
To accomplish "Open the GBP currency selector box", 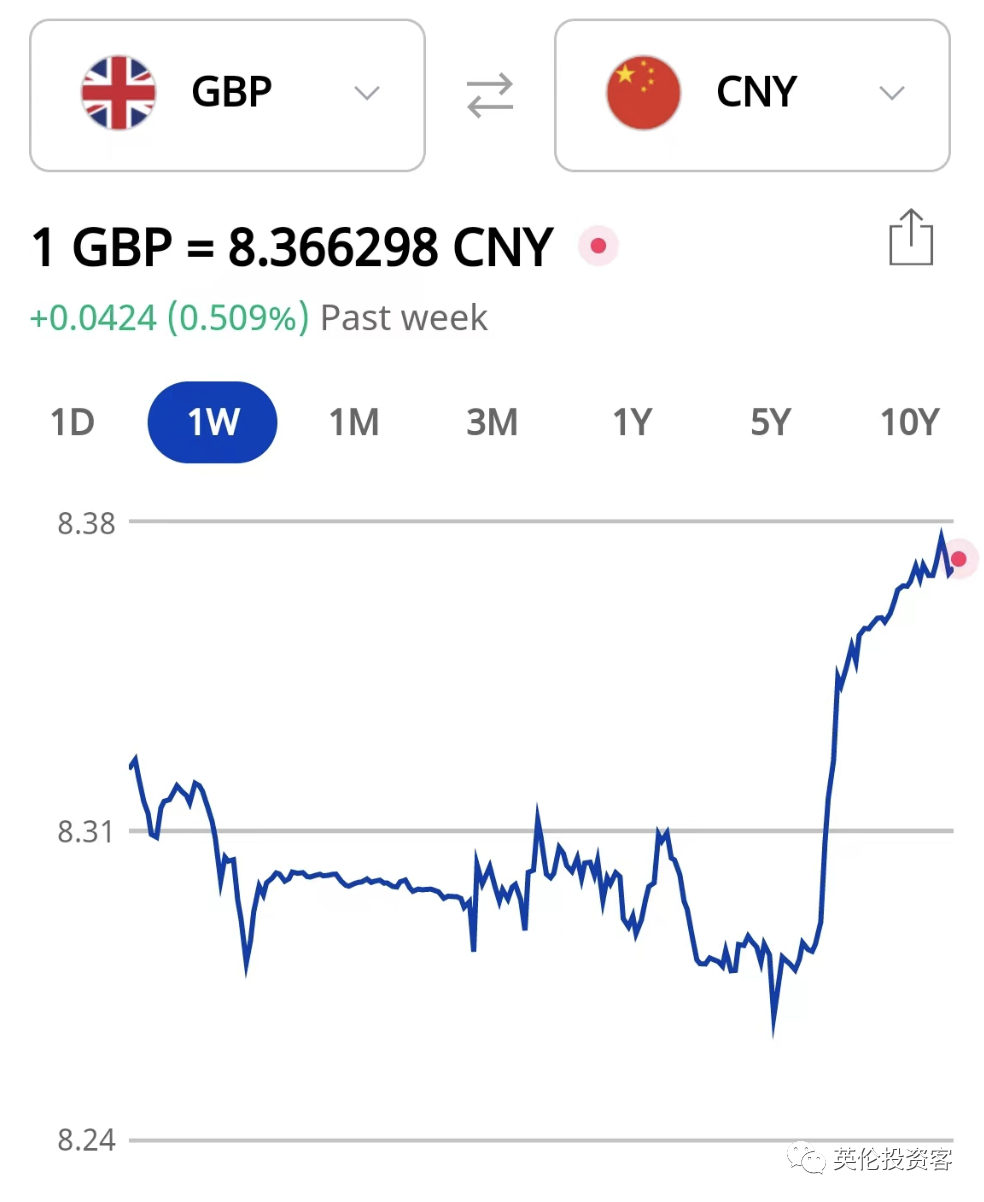I will point(228,95).
